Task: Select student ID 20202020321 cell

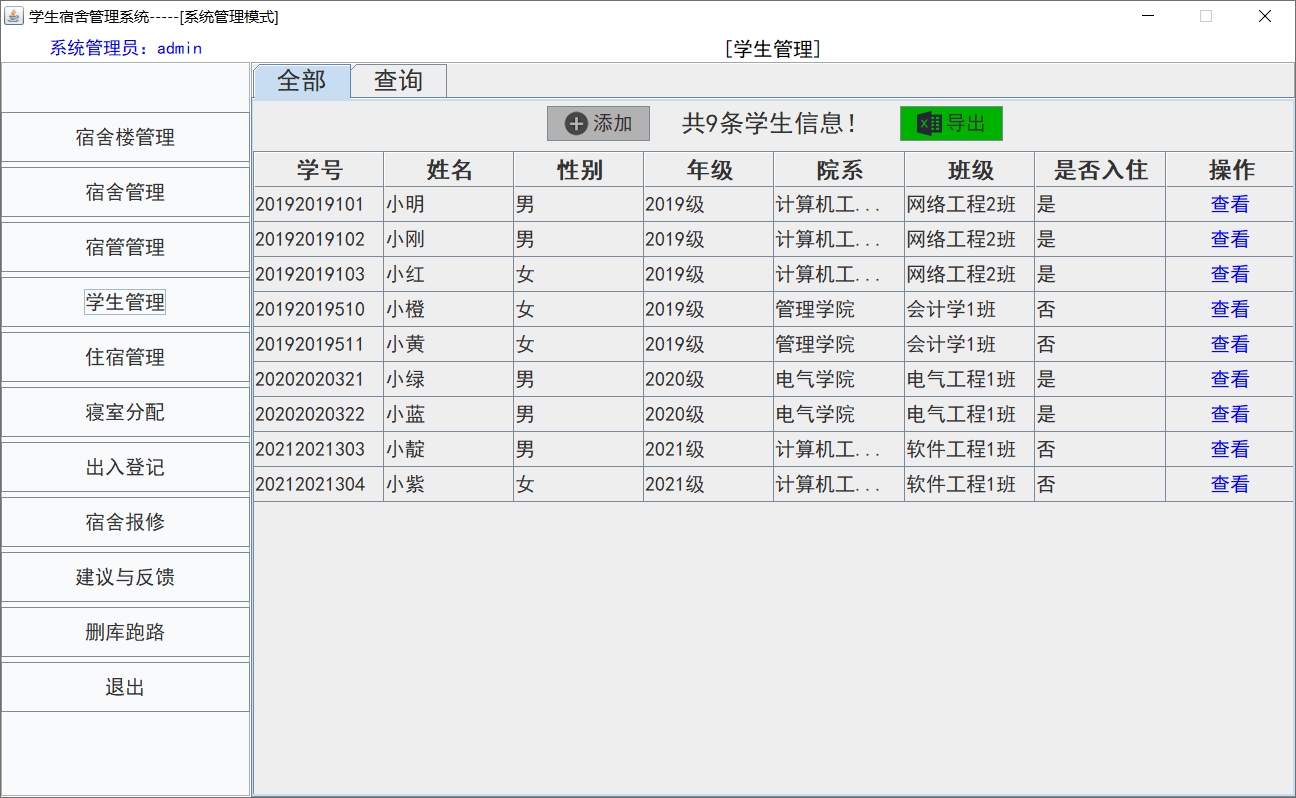Action: (319, 379)
